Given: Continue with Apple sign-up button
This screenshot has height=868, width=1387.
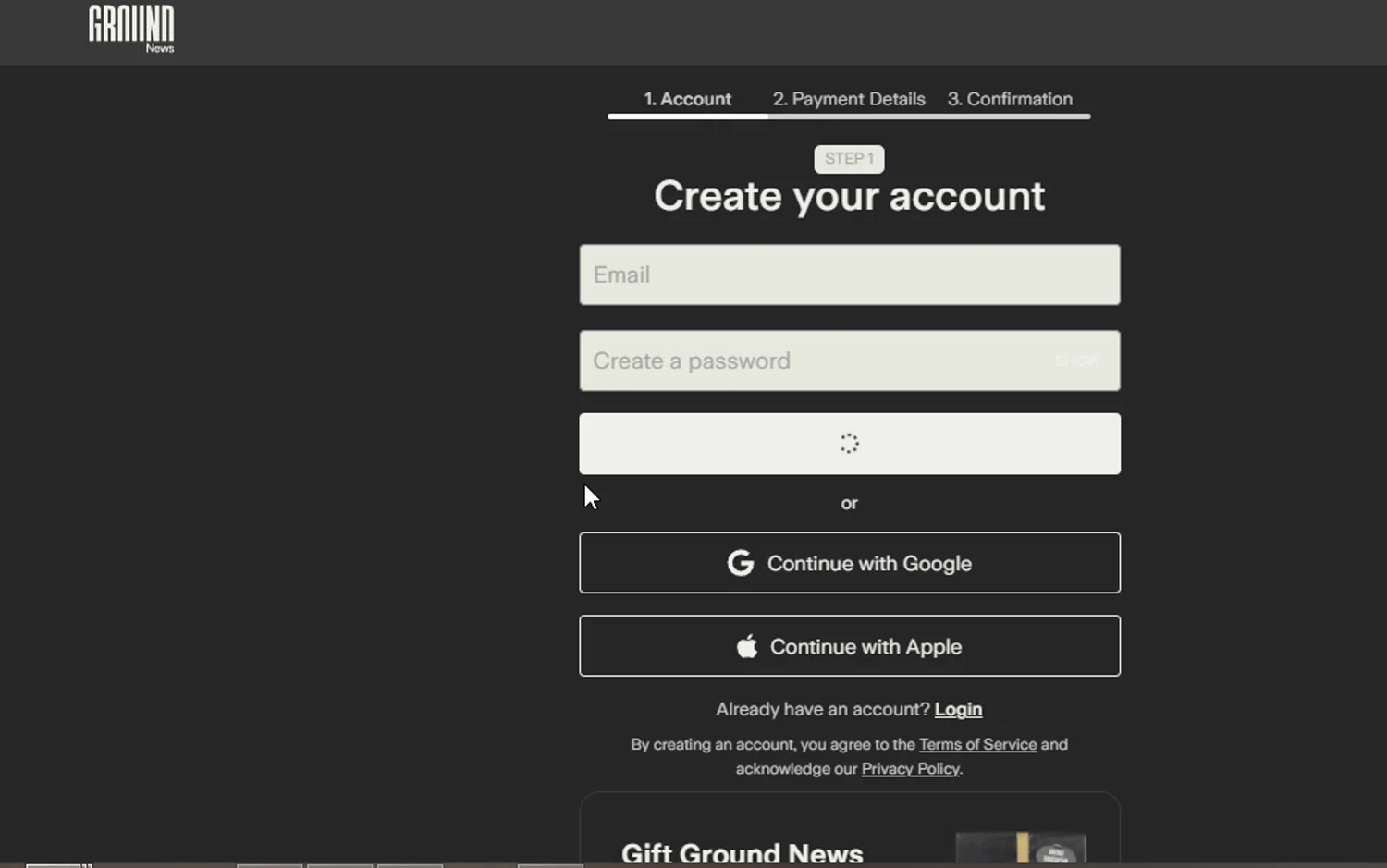Looking at the screenshot, I should 850,646.
